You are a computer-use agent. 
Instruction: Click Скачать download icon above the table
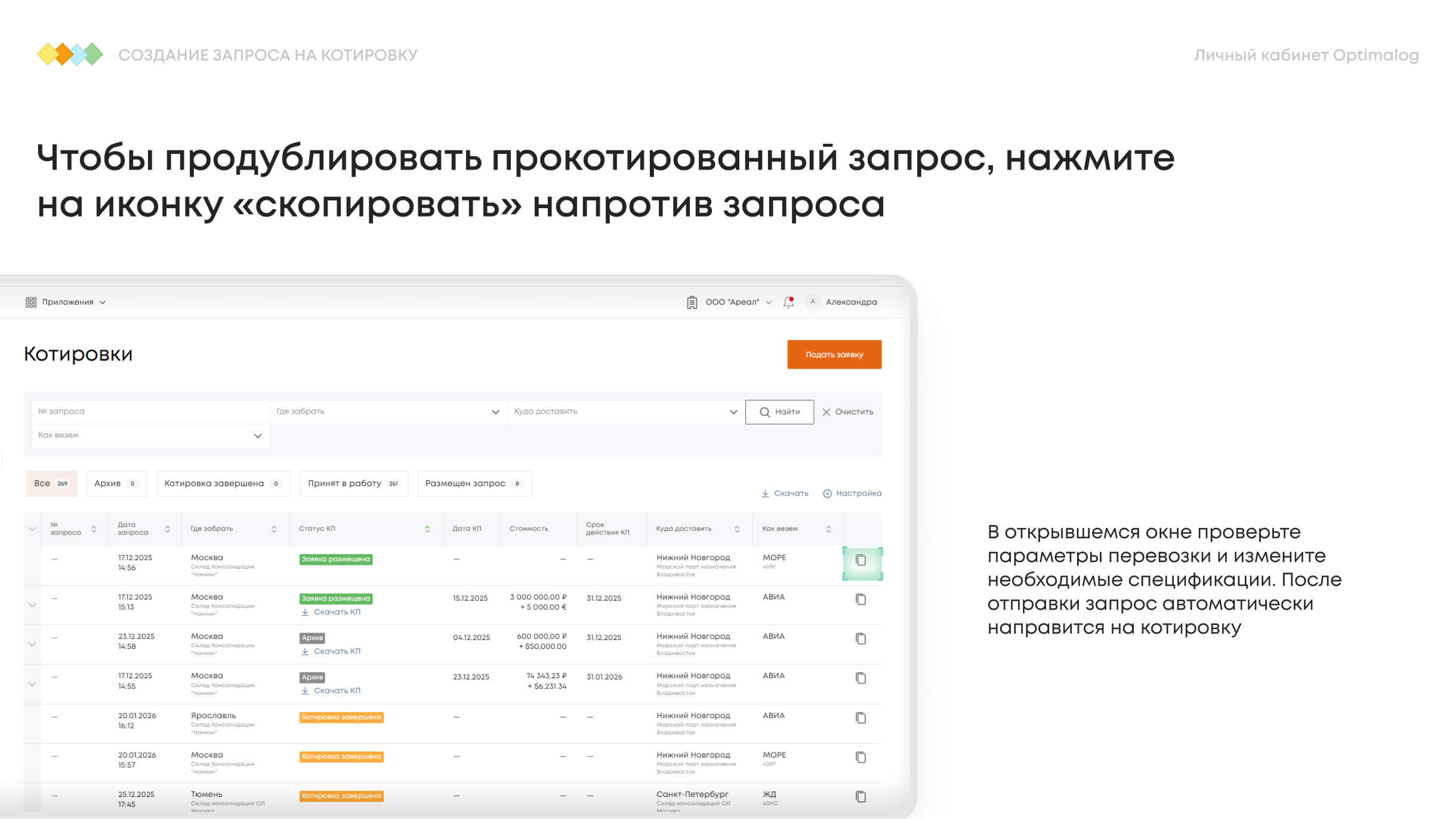point(765,493)
